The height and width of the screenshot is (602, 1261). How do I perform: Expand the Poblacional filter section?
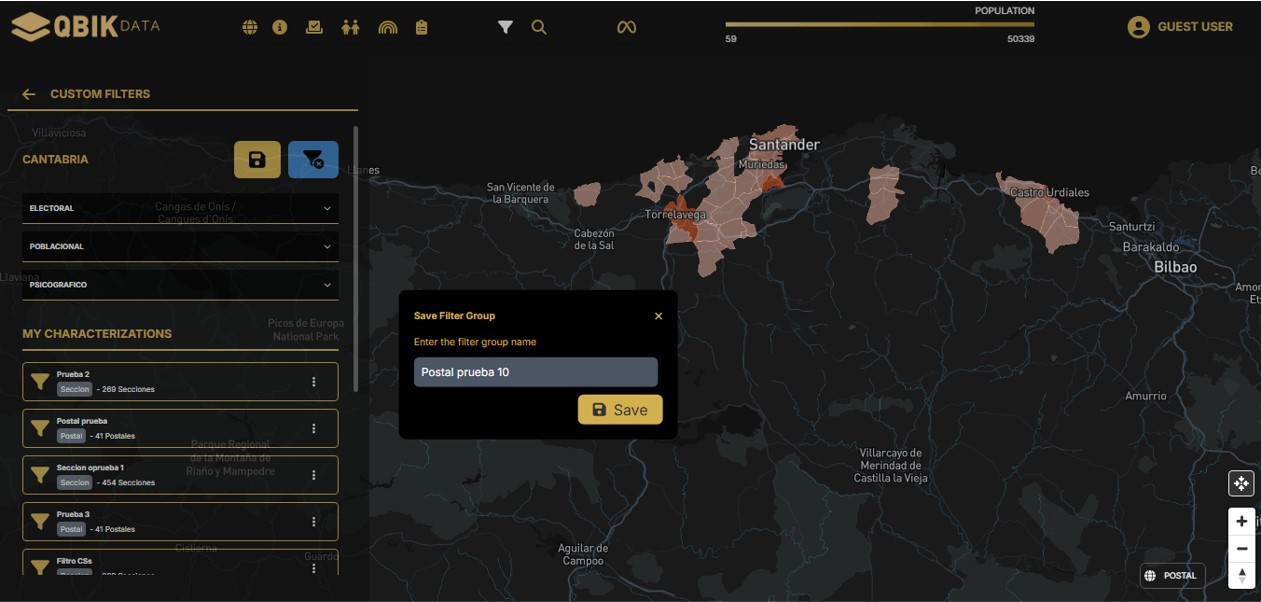point(180,246)
